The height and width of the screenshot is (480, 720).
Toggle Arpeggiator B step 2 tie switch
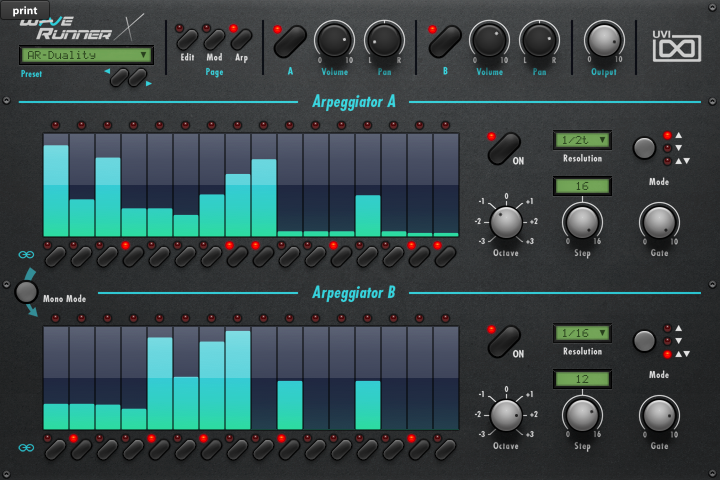(x=82, y=449)
